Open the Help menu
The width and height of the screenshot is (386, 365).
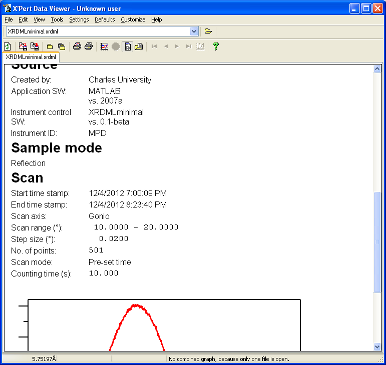coord(157,20)
